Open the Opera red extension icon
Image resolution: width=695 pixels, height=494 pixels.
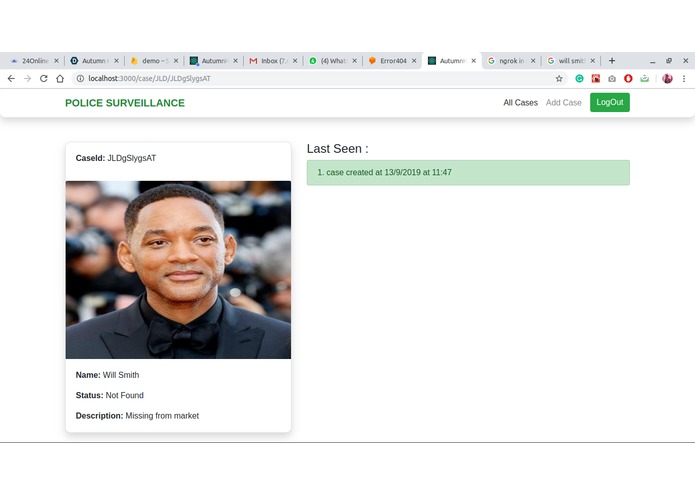coord(628,78)
